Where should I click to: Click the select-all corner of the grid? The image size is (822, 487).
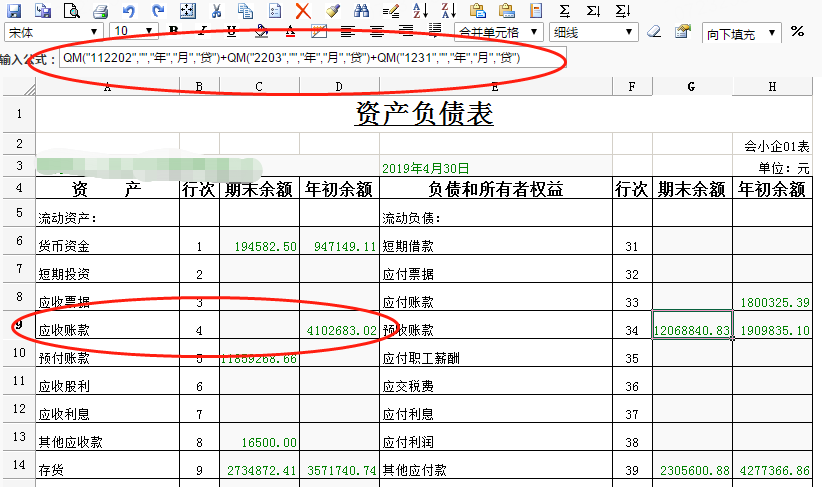point(19,86)
